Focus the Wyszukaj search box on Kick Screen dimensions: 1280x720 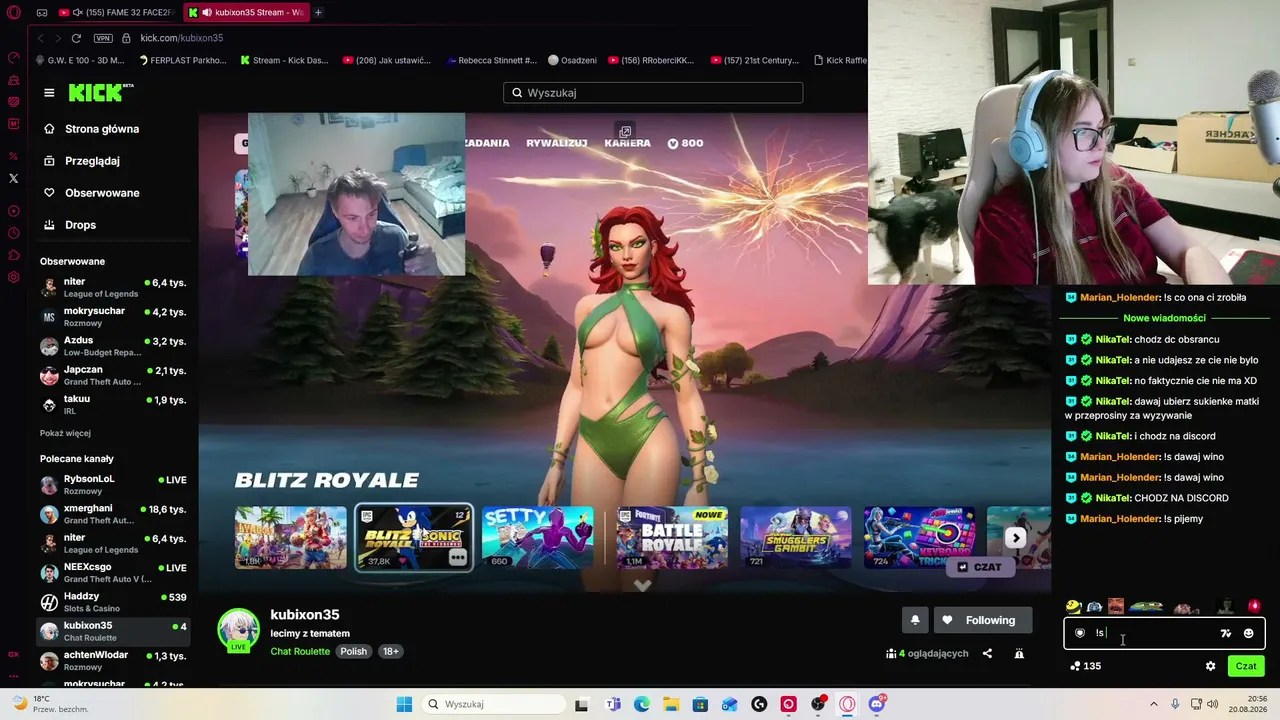coord(653,93)
